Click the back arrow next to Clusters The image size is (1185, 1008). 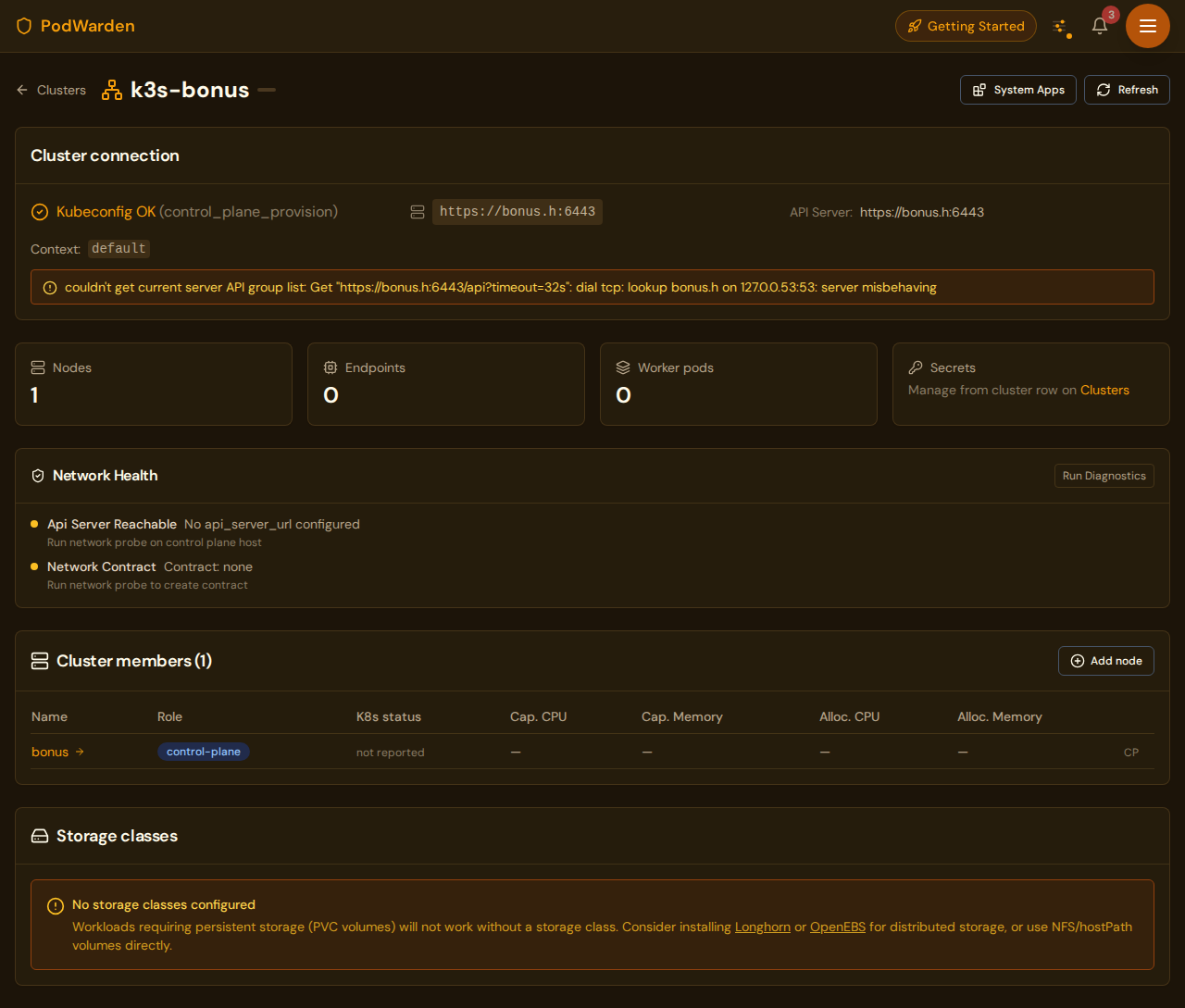coord(22,90)
